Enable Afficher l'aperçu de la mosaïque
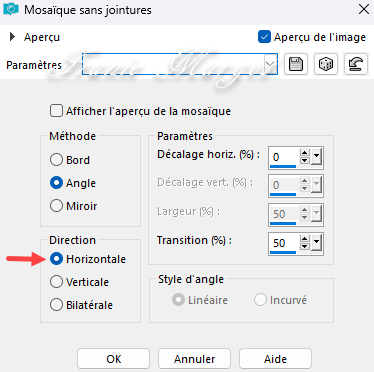Image resolution: width=374 pixels, height=372 pixels. pyautogui.click(x=56, y=111)
